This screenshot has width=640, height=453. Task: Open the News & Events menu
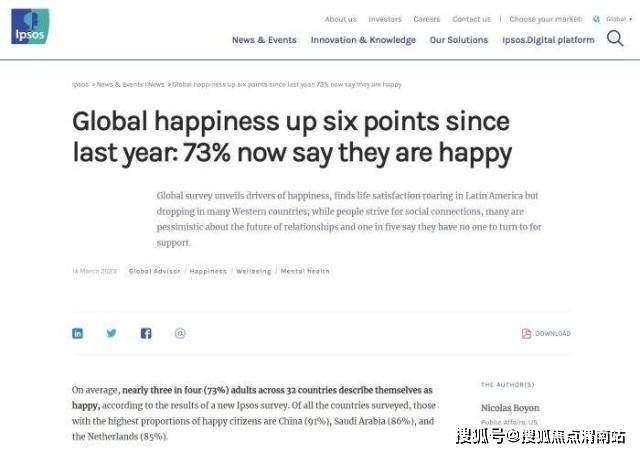click(x=264, y=40)
